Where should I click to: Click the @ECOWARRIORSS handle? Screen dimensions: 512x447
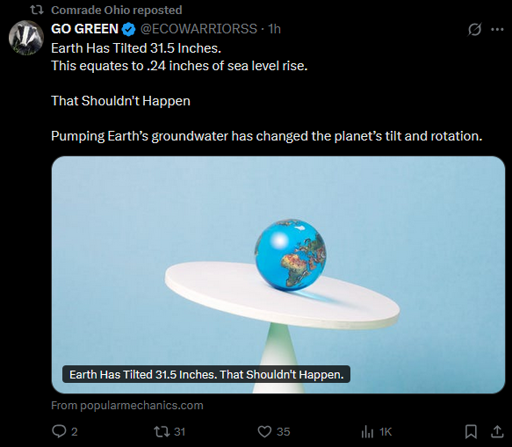199,29
